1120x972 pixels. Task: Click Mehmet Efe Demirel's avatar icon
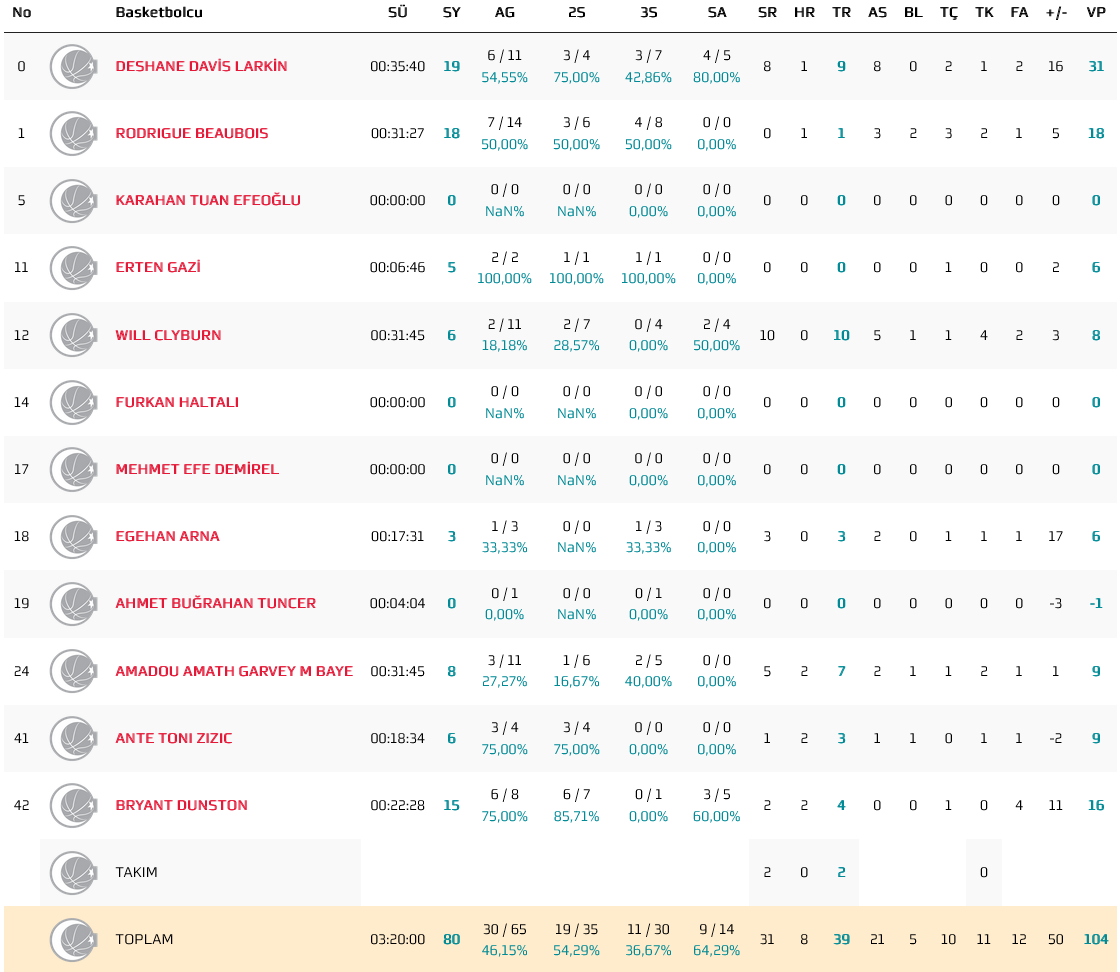coord(74,469)
